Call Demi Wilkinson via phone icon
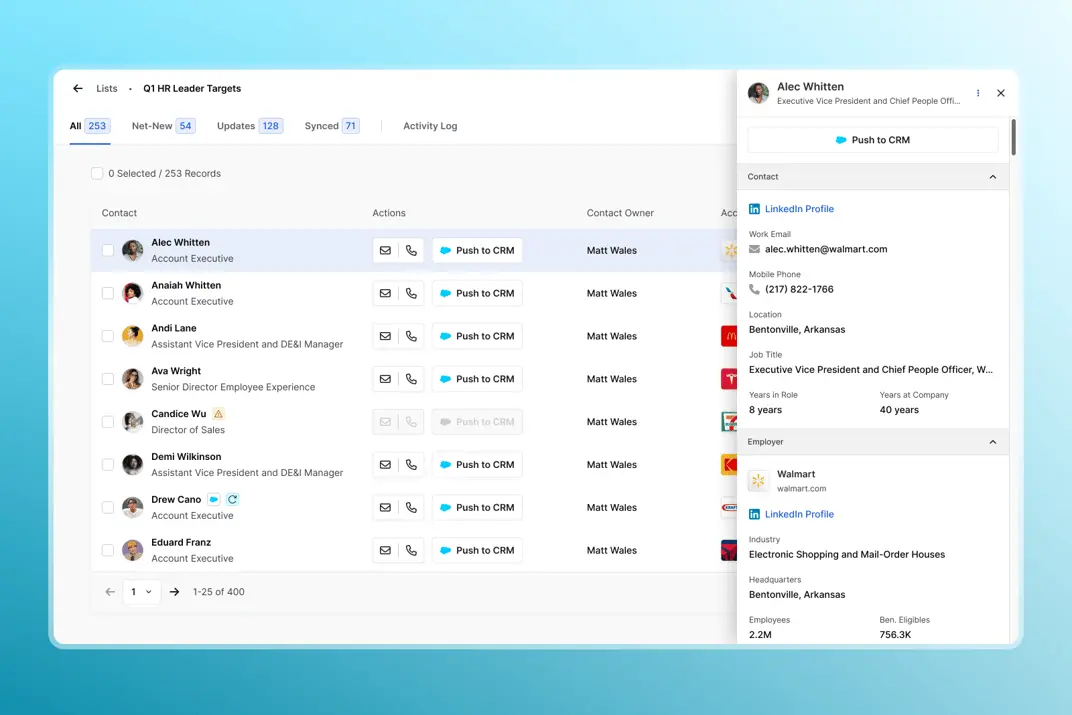The image size is (1072, 715). pyautogui.click(x=411, y=465)
